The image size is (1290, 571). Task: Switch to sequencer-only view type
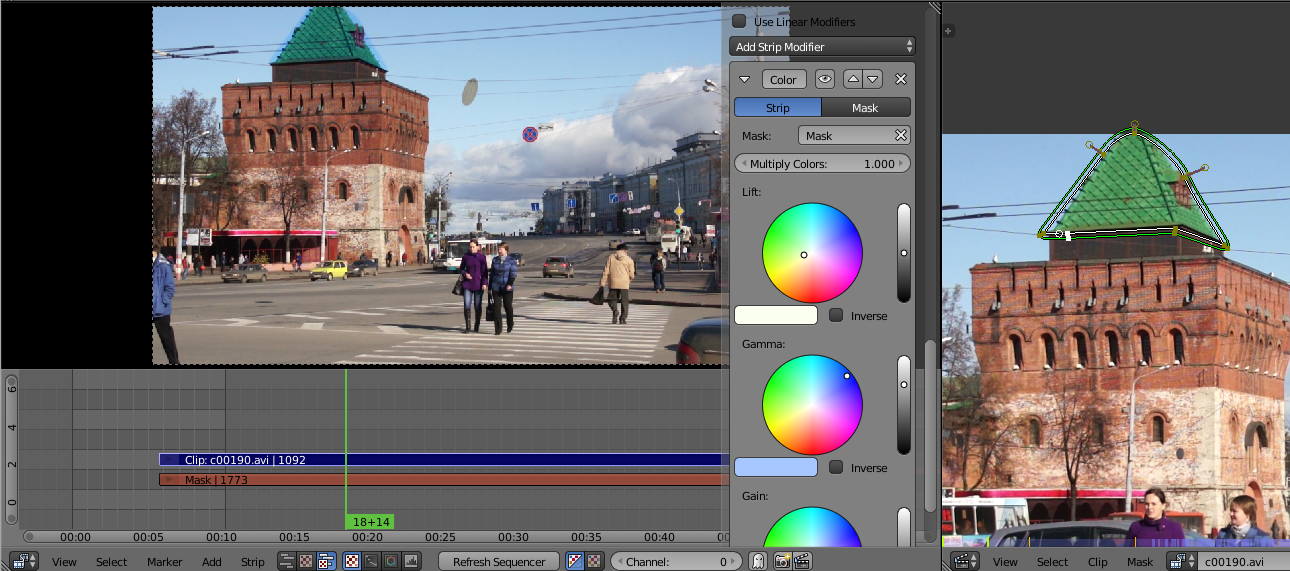[x=286, y=561]
